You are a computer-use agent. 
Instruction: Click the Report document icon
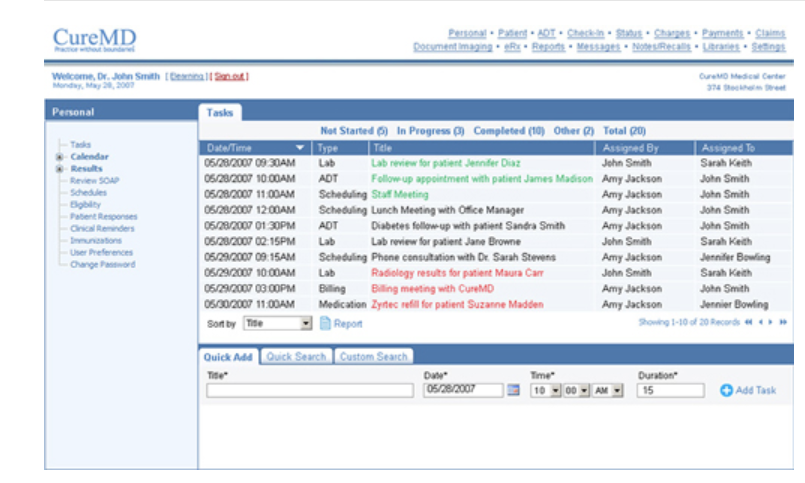tap(325, 323)
